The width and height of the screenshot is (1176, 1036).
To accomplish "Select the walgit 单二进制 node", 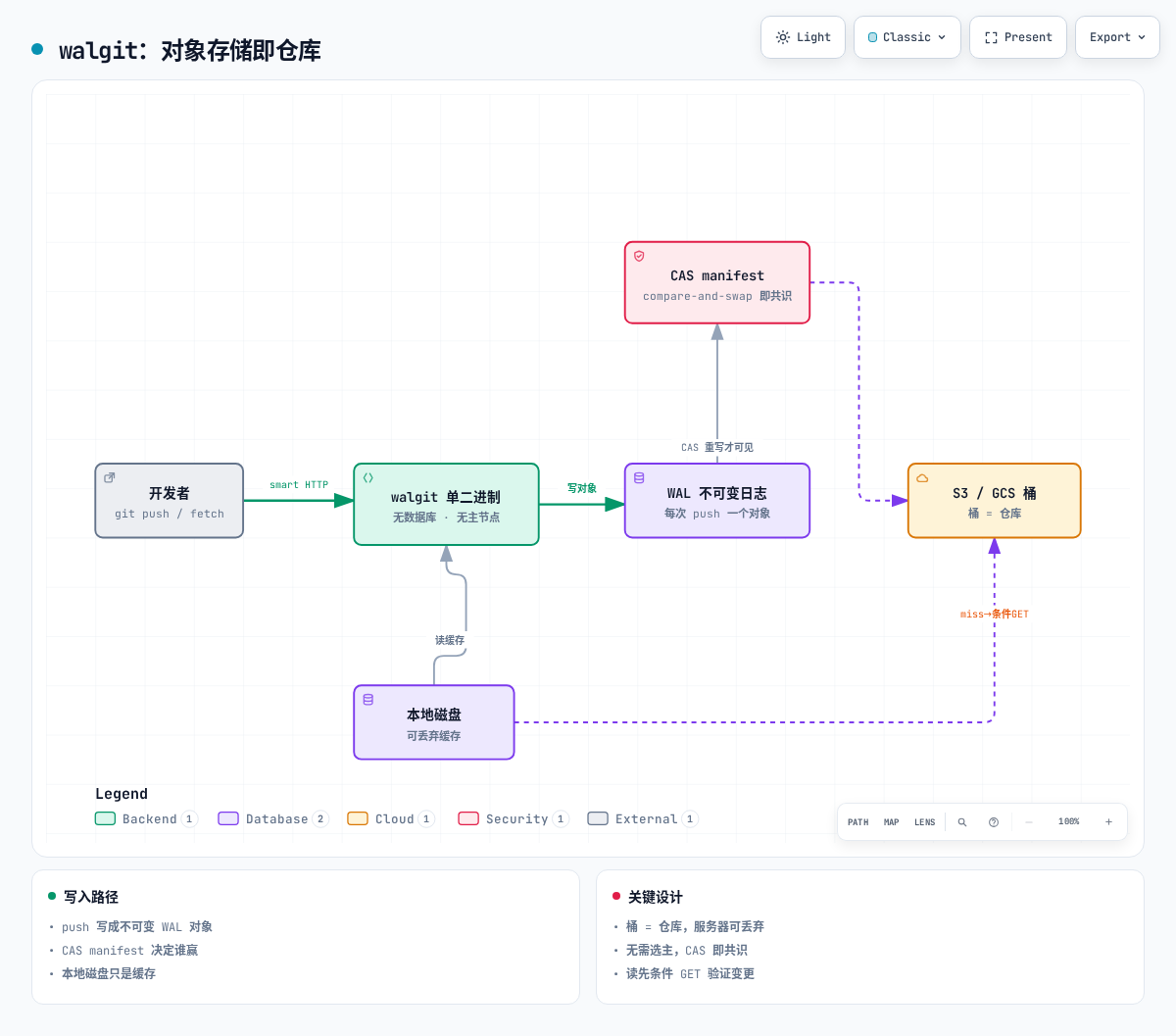I will tap(446, 504).
